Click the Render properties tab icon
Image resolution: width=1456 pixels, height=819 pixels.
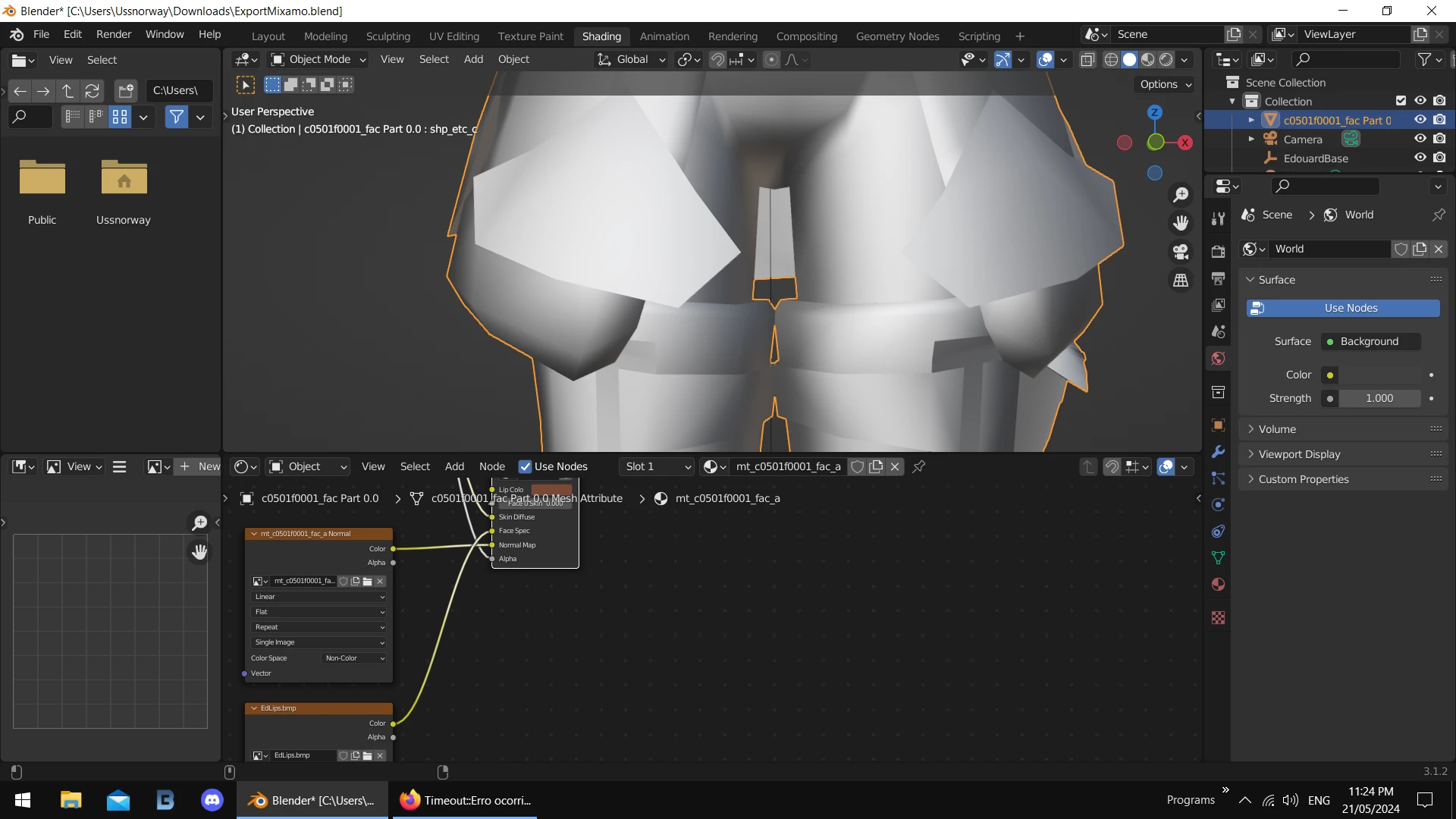1218,252
